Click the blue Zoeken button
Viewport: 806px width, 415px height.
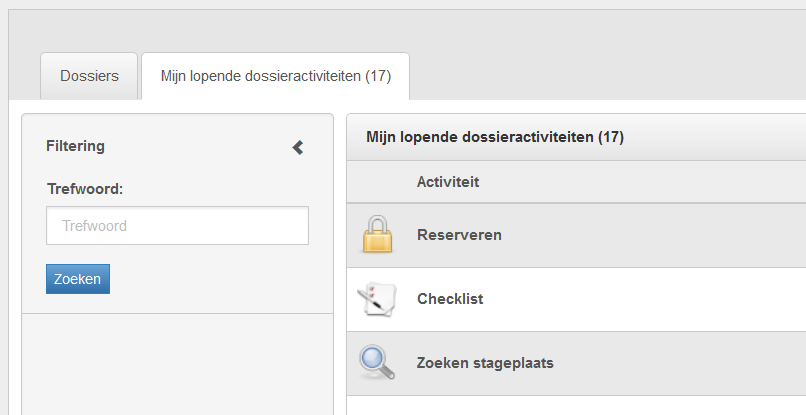[x=78, y=279]
